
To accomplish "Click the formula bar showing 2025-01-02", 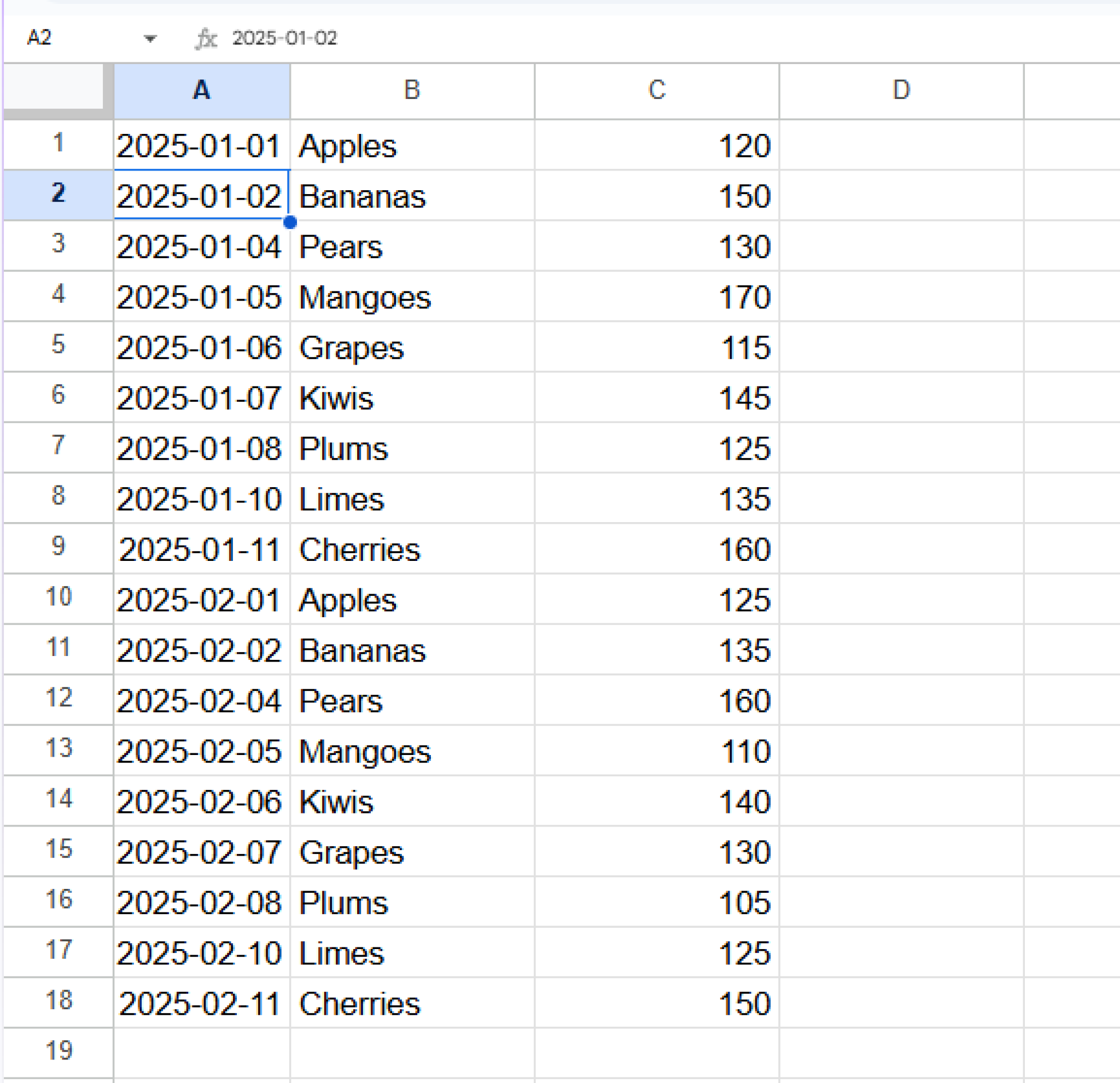I will [285, 38].
